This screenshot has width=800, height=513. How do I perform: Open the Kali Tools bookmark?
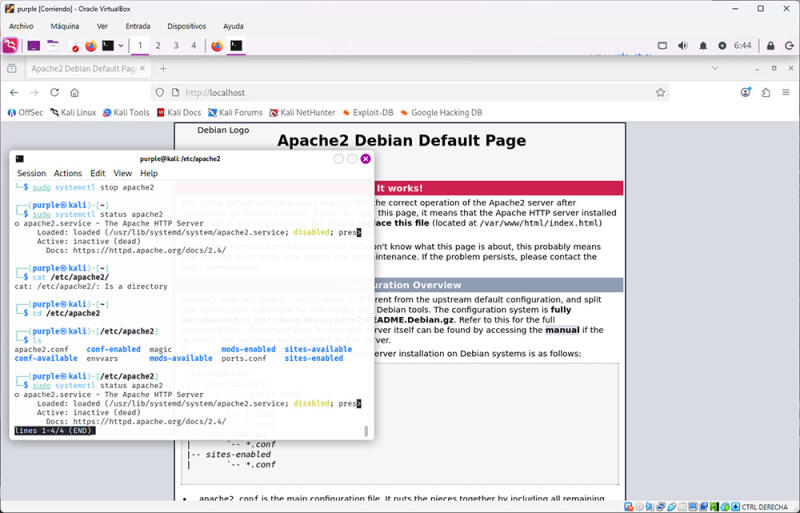pos(126,112)
